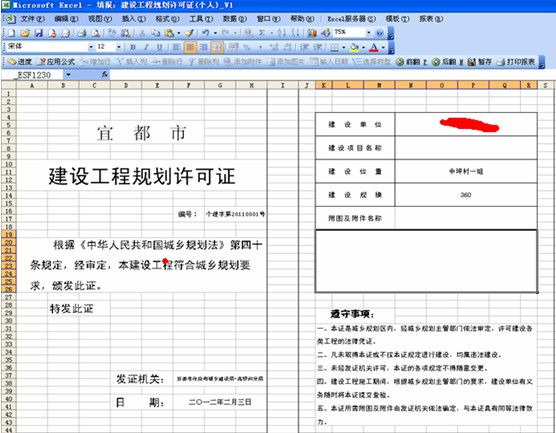Click the Print icon in toolbar

point(82,33)
